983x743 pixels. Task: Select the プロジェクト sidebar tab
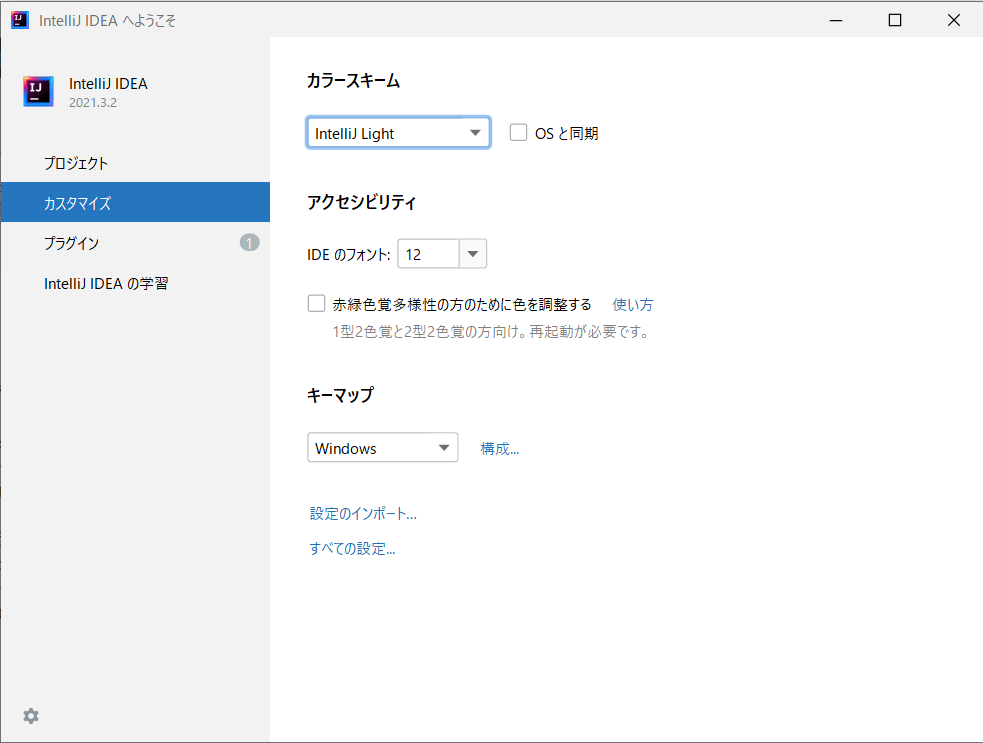point(135,163)
